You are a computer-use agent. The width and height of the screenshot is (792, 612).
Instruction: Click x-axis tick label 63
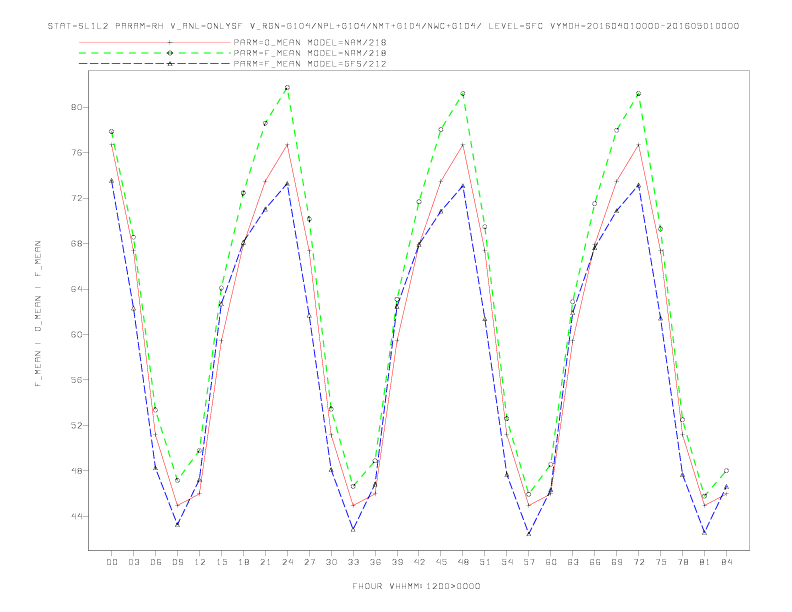[573, 562]
